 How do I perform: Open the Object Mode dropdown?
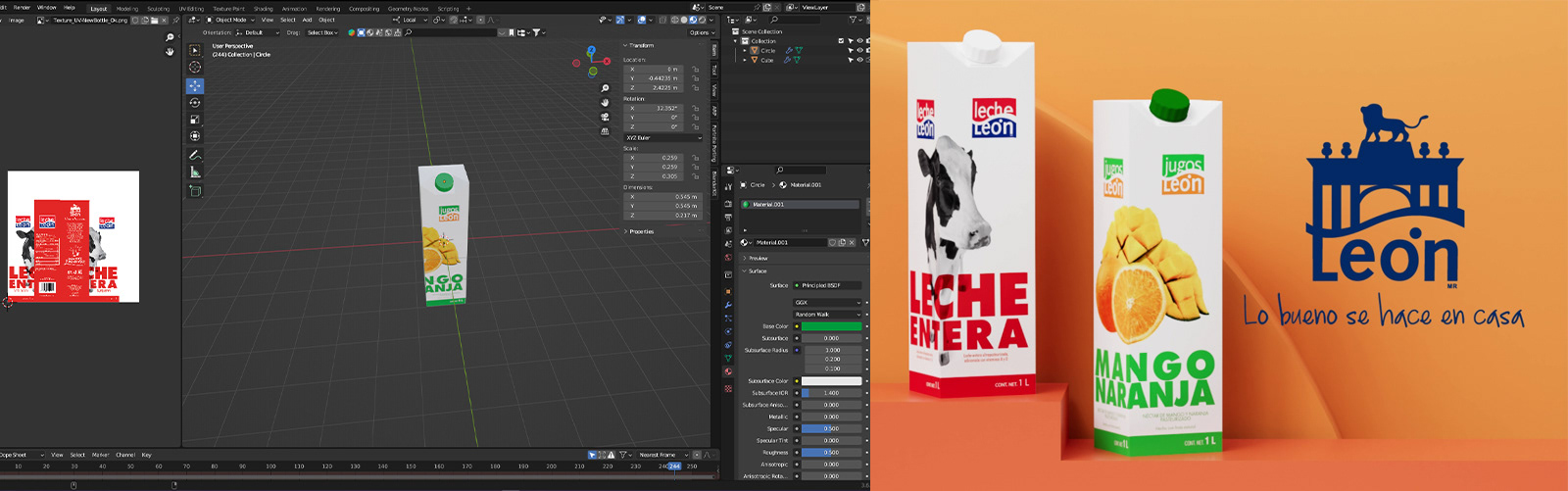pos(230,20)
